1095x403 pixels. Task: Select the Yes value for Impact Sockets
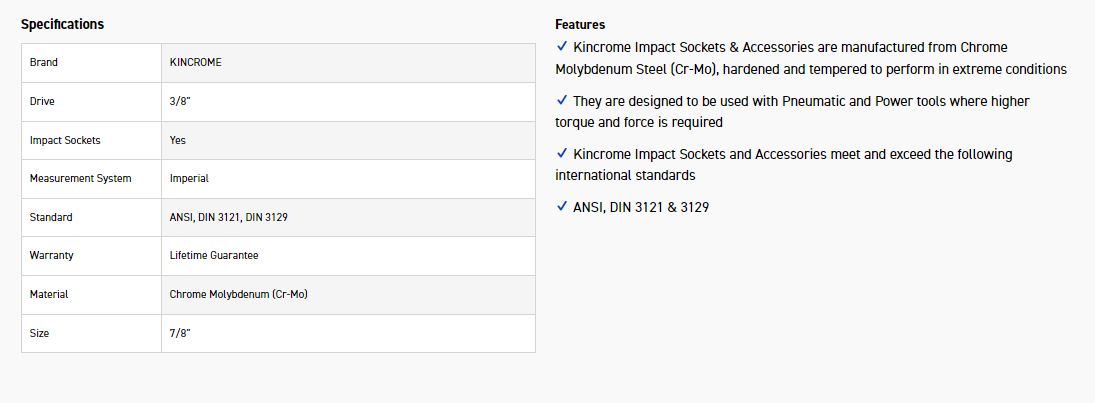178,140
